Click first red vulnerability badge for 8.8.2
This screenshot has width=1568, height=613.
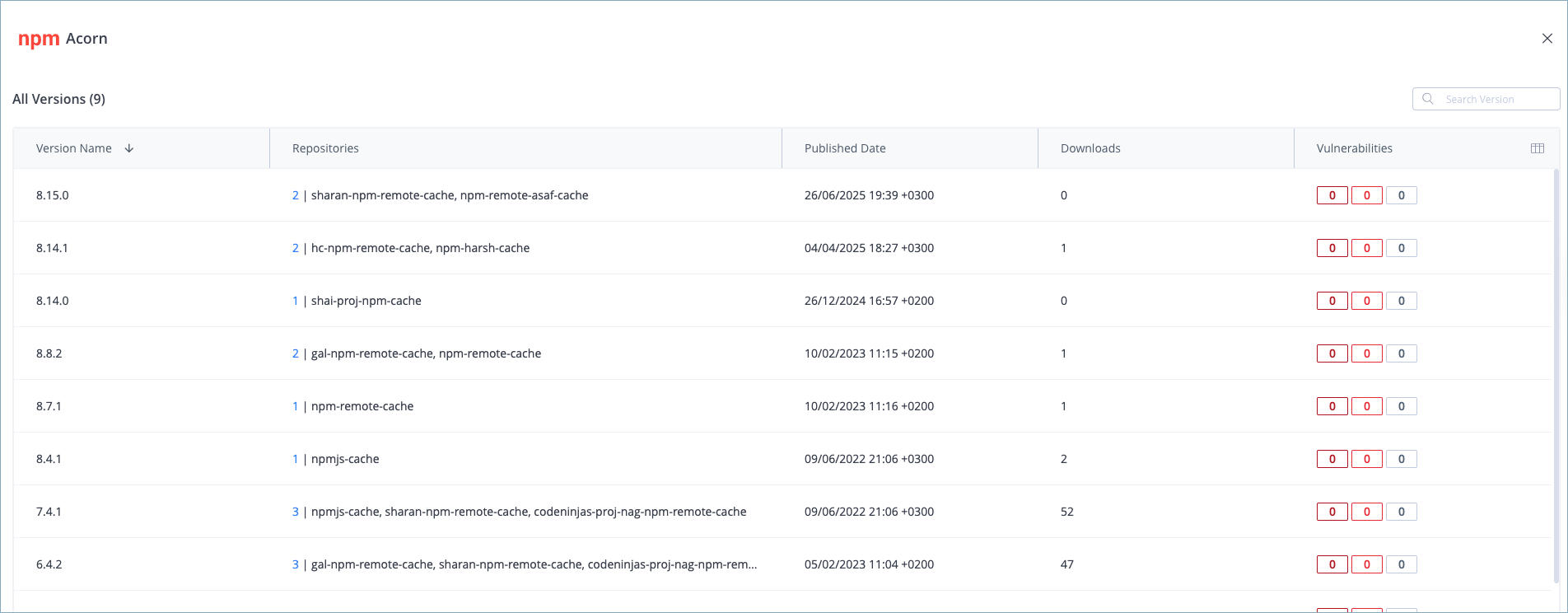[x=1332, y=353]
